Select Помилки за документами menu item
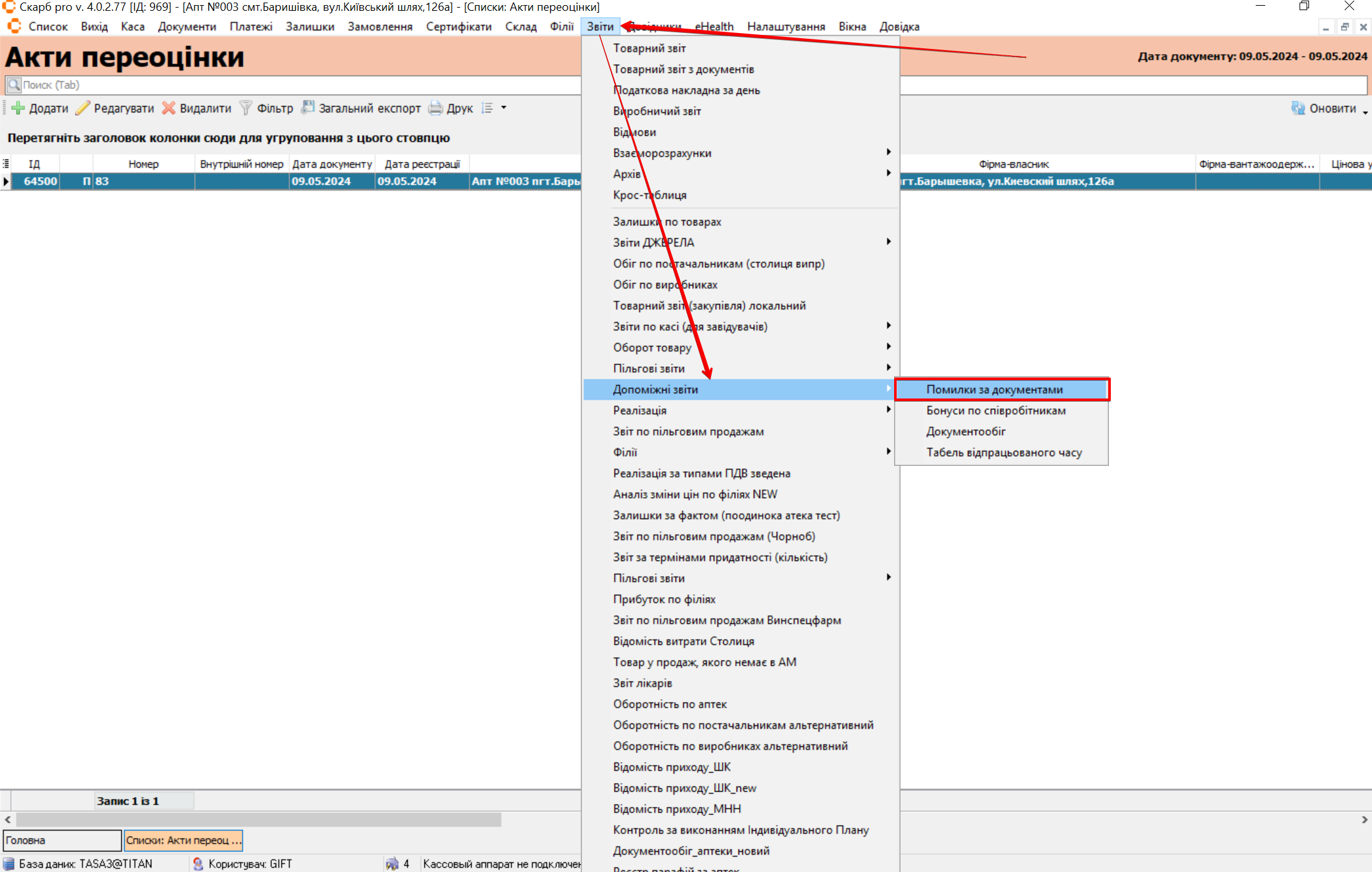The width and height of the screenshot is (1372, 872). (994, 389)
